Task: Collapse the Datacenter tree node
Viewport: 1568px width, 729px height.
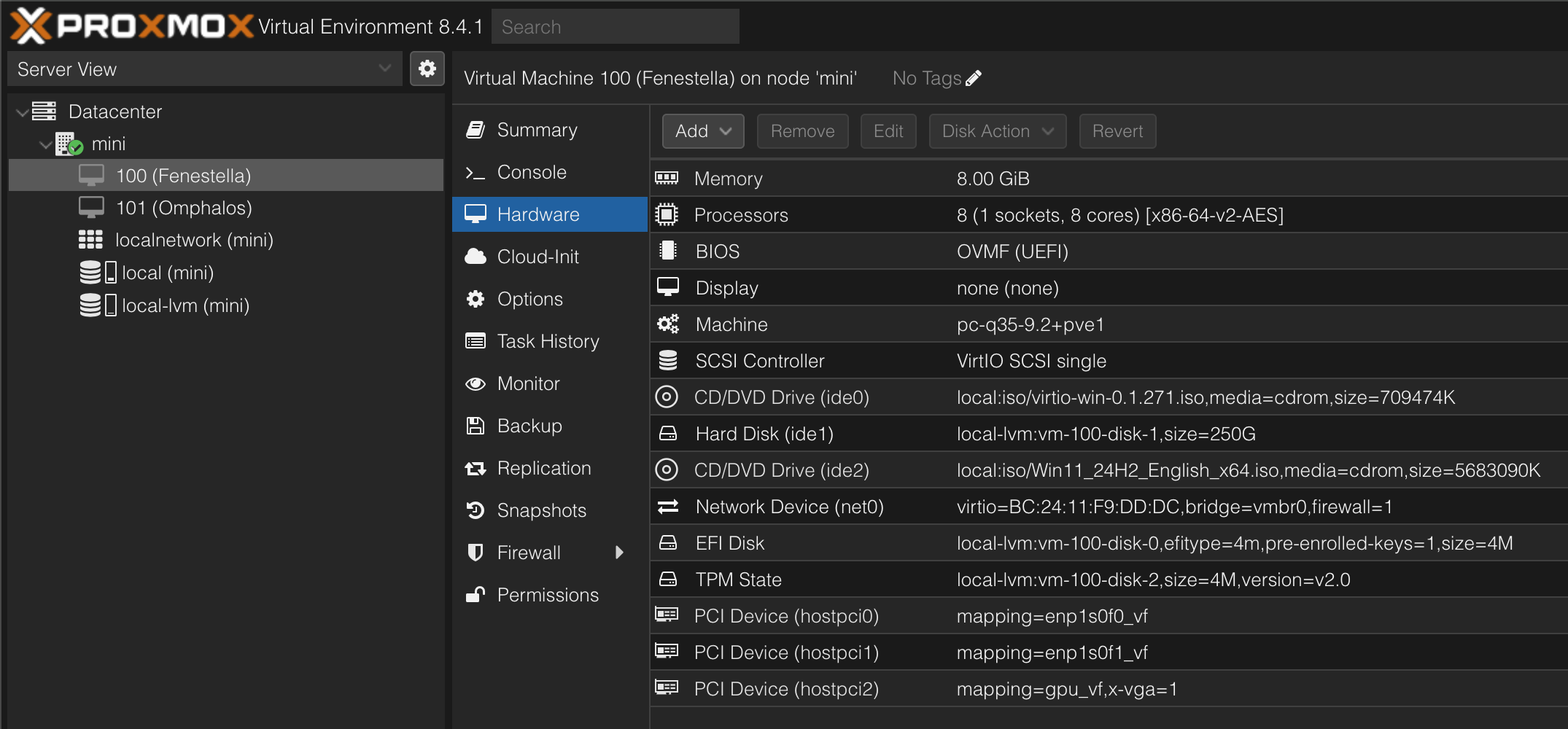Action: 22,112
